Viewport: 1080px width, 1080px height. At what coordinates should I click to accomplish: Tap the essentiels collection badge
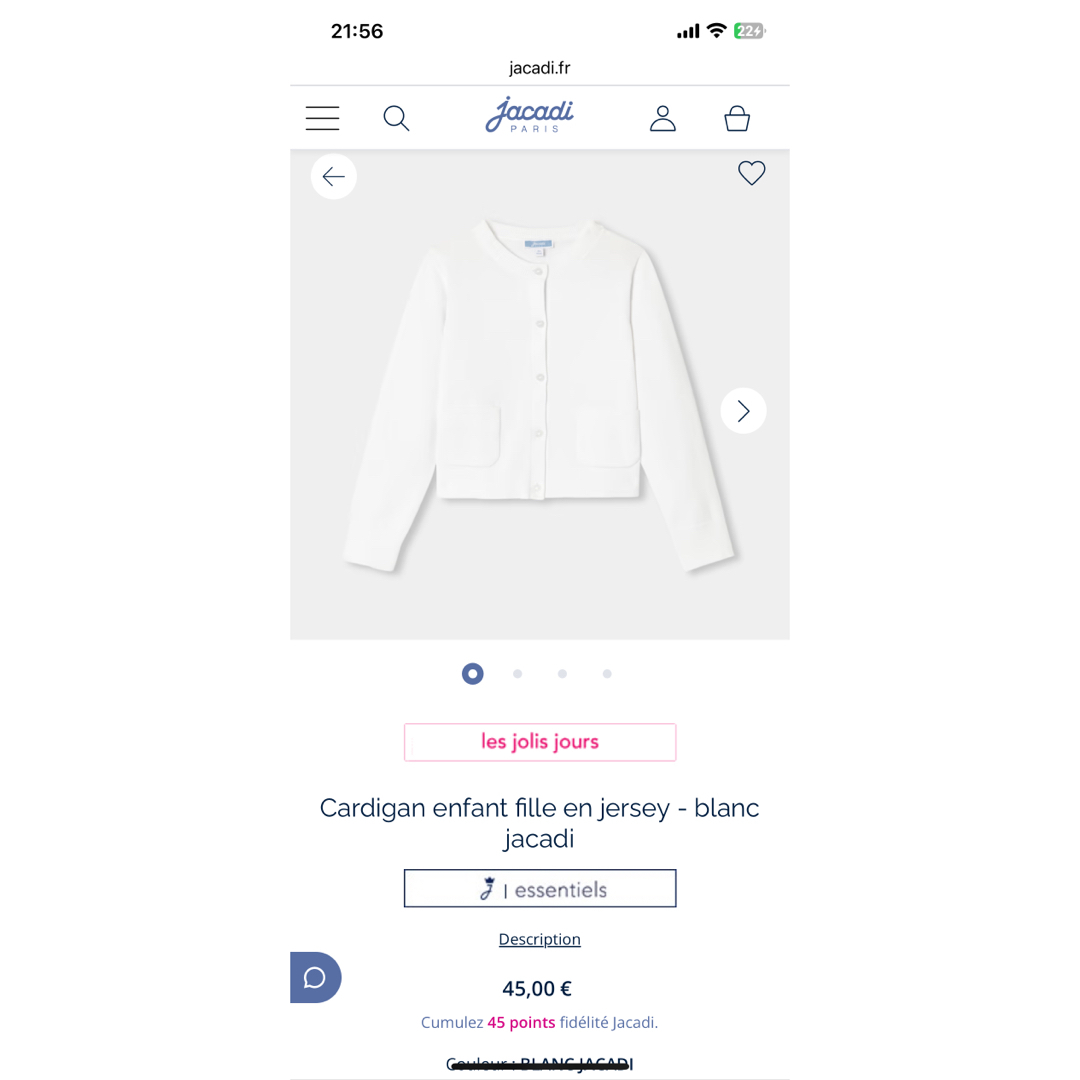(x=540, y=889)
